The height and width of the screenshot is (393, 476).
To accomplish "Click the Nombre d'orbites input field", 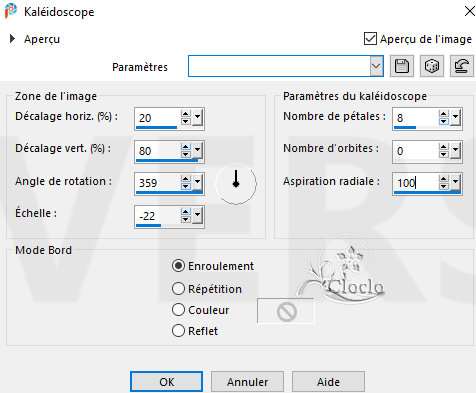I will click(416, 151).
